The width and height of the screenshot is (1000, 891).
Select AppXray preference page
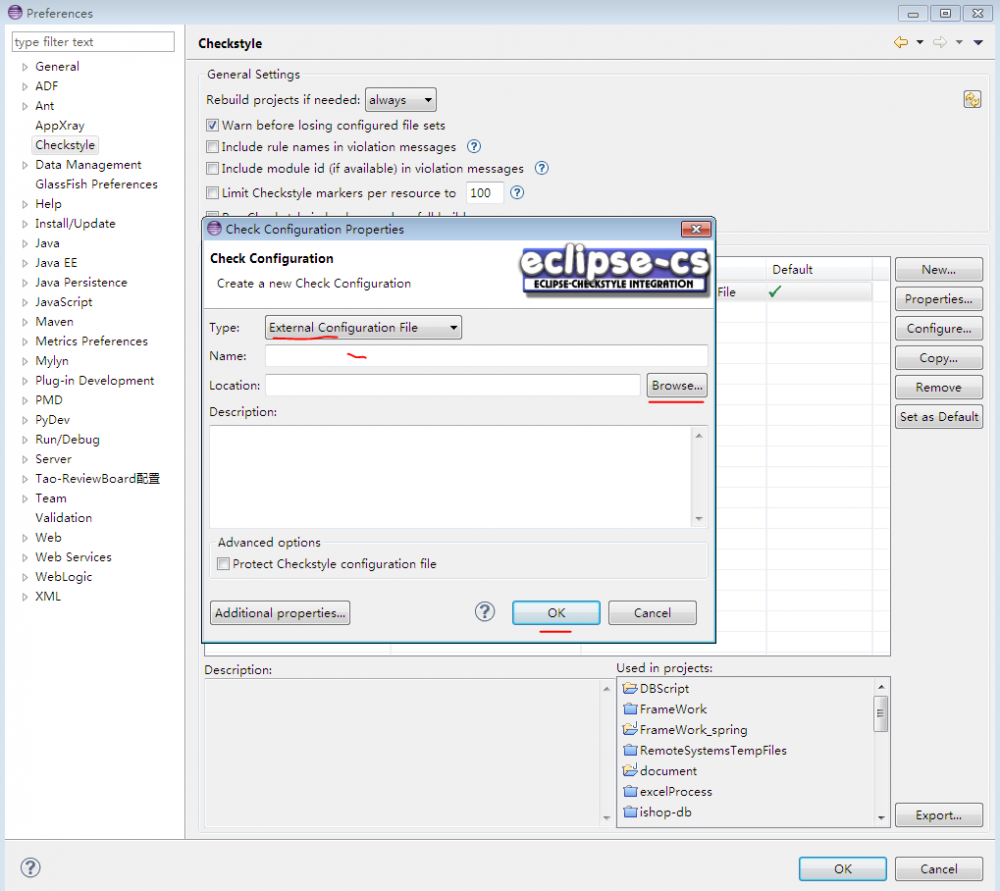click(x=59, y=125)
